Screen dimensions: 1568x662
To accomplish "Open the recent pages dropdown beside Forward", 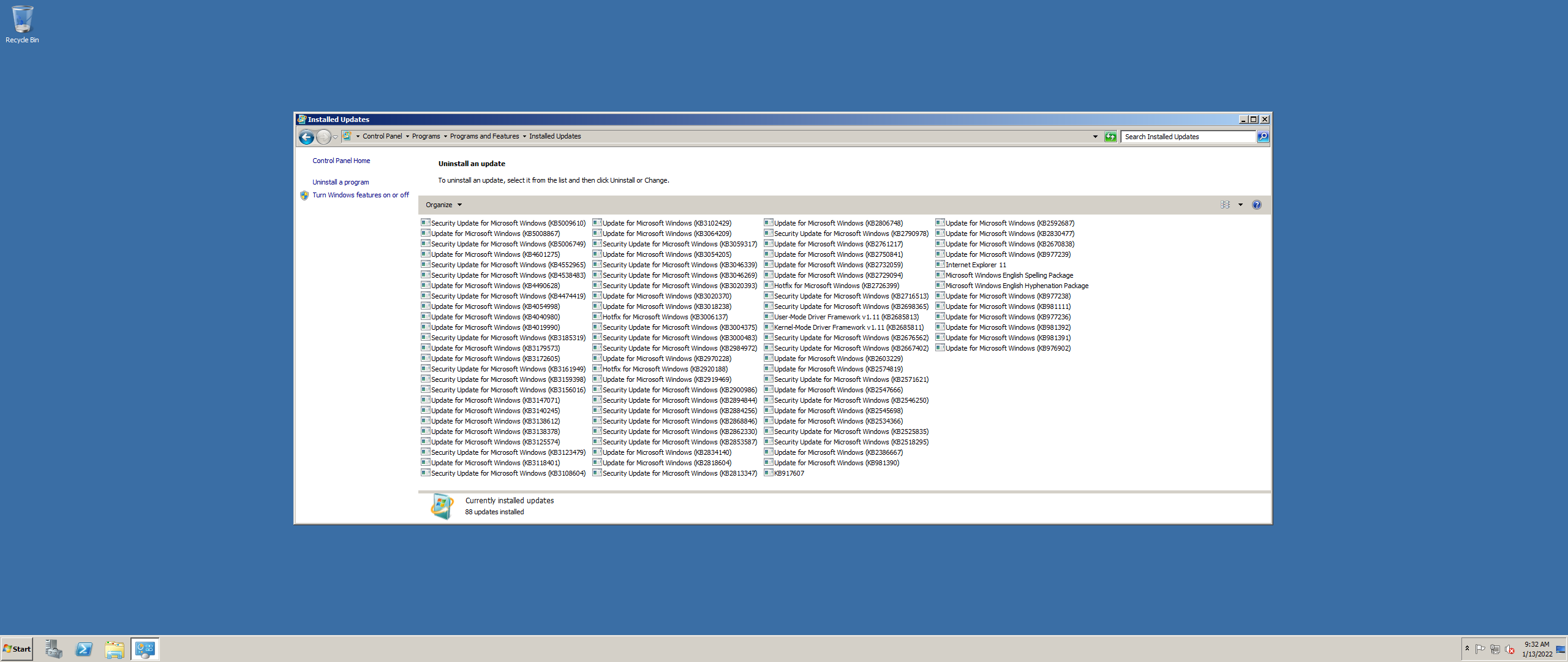I will pos(335,137).
